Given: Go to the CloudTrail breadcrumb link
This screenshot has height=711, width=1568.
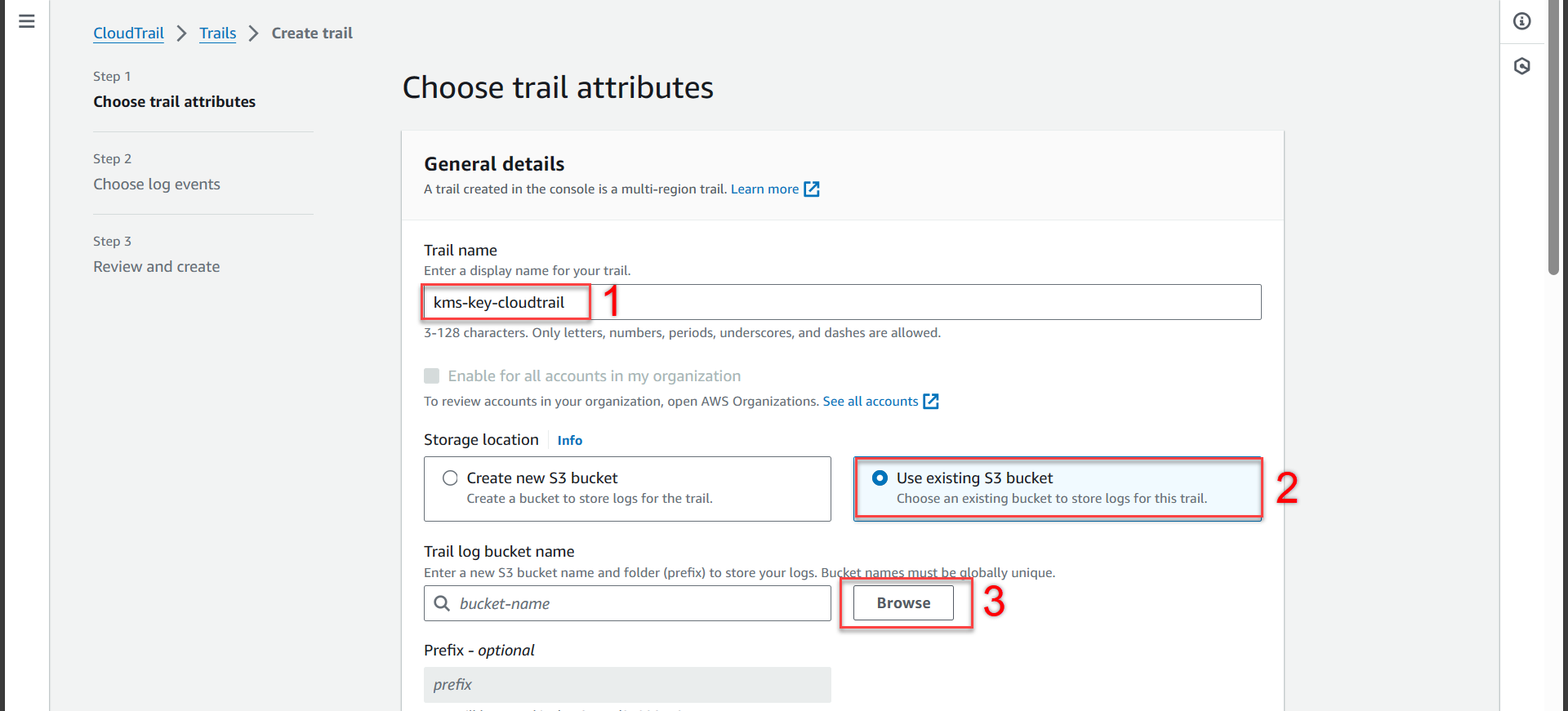Looking at the screenshot, I should pyautogui.click(x=128, y=33).
